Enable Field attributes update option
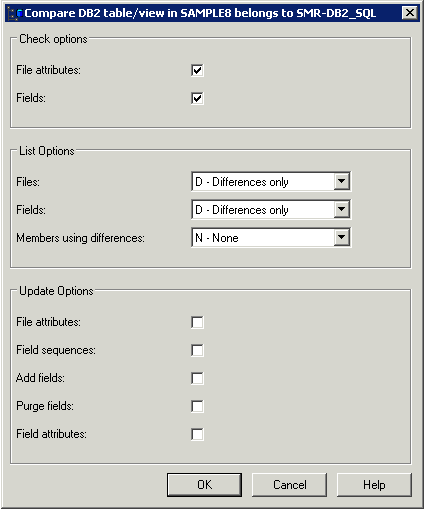 click(197, 434)
